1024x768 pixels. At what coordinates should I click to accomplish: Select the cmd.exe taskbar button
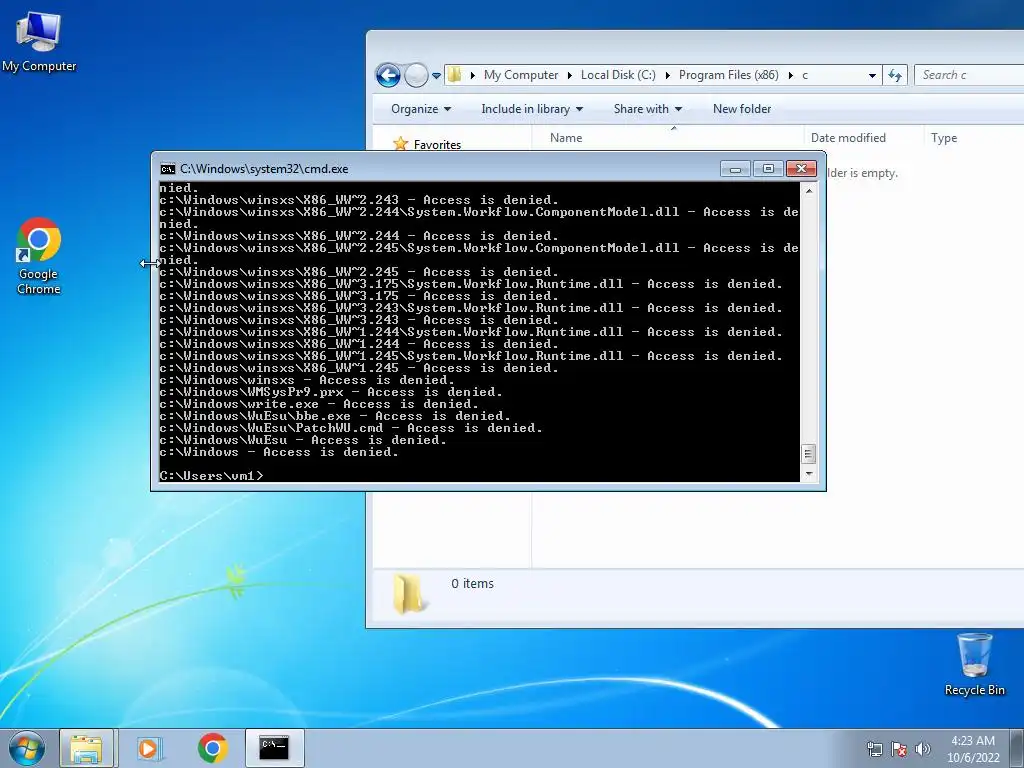[x=274, y=748]
